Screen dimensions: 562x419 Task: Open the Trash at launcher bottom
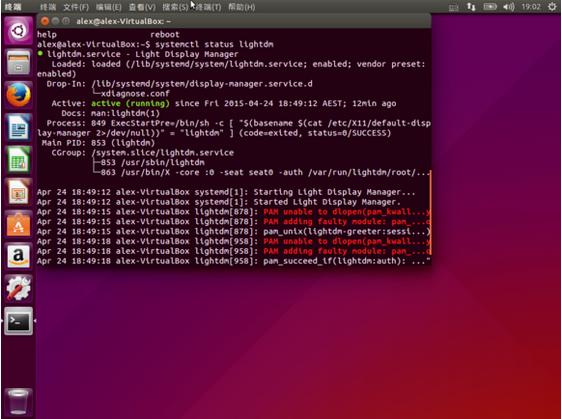(18, 401)
